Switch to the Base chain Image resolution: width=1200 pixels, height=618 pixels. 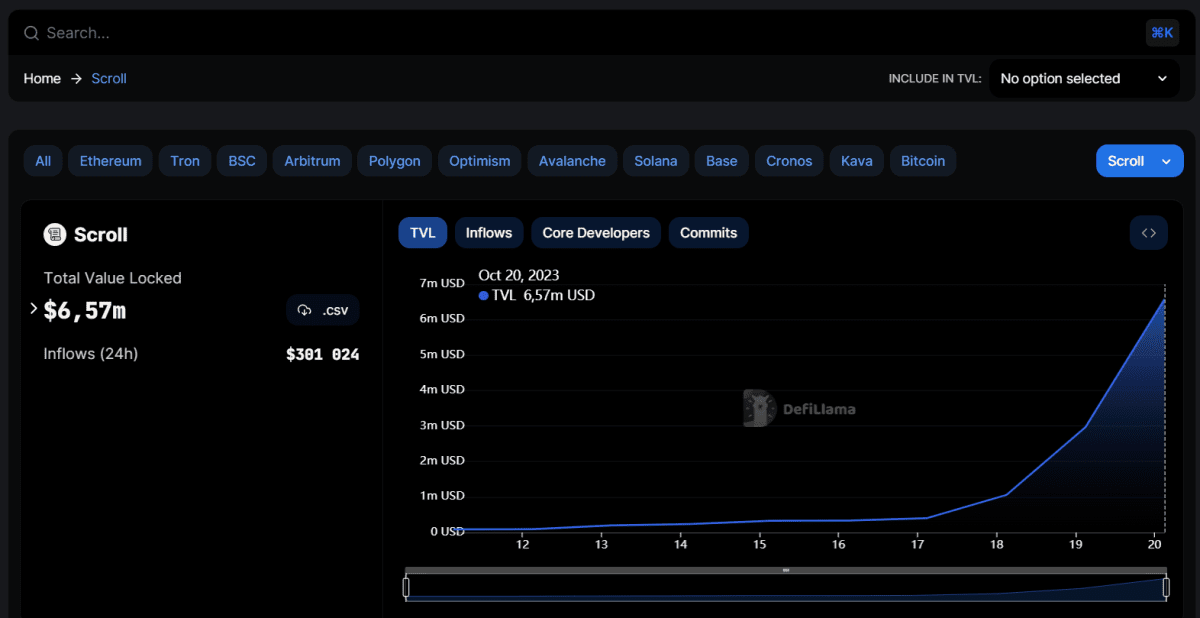(x=722, y=161)
